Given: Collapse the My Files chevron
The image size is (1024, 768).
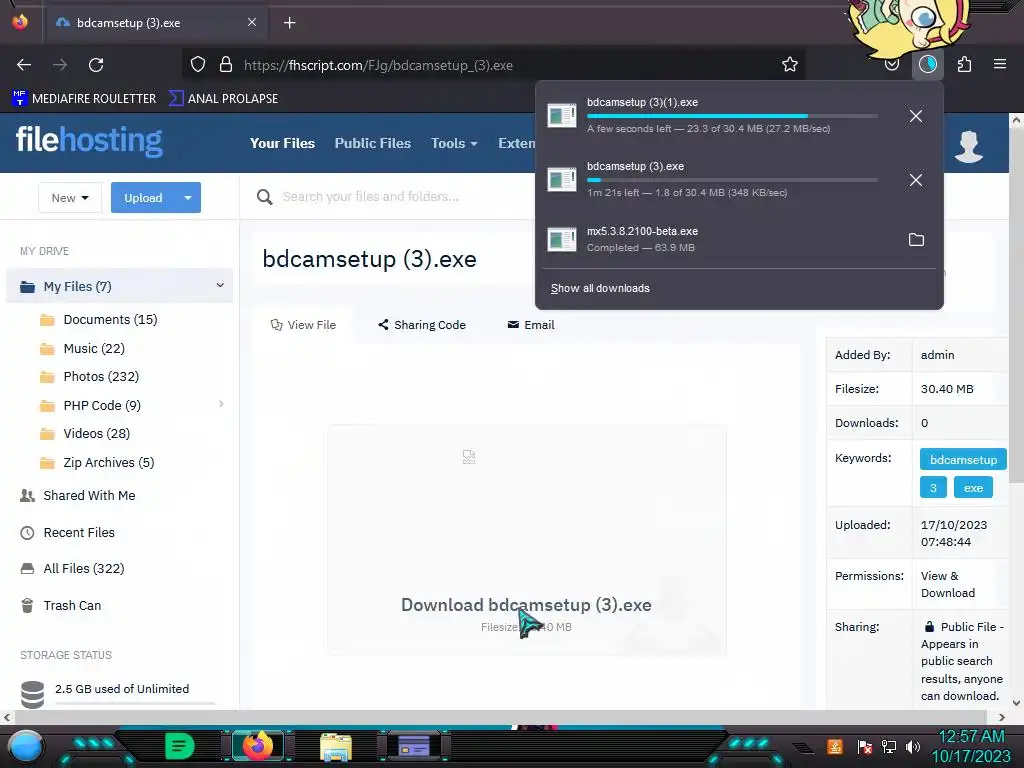Looking at the screenshot, I should (x=220, y=285).
